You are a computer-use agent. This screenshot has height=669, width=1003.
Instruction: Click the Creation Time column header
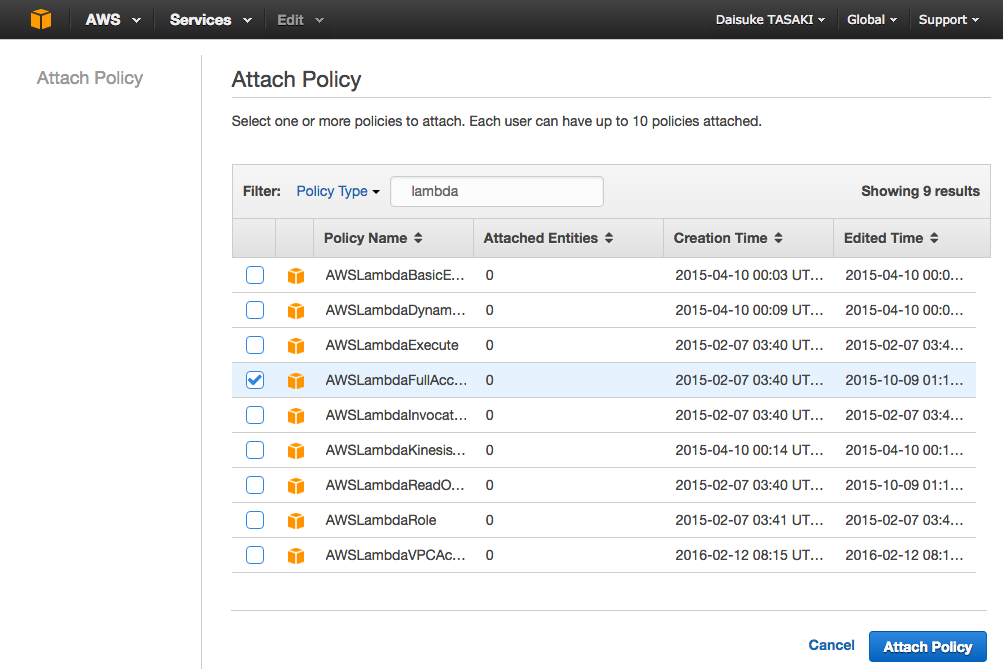click(748, 238)
